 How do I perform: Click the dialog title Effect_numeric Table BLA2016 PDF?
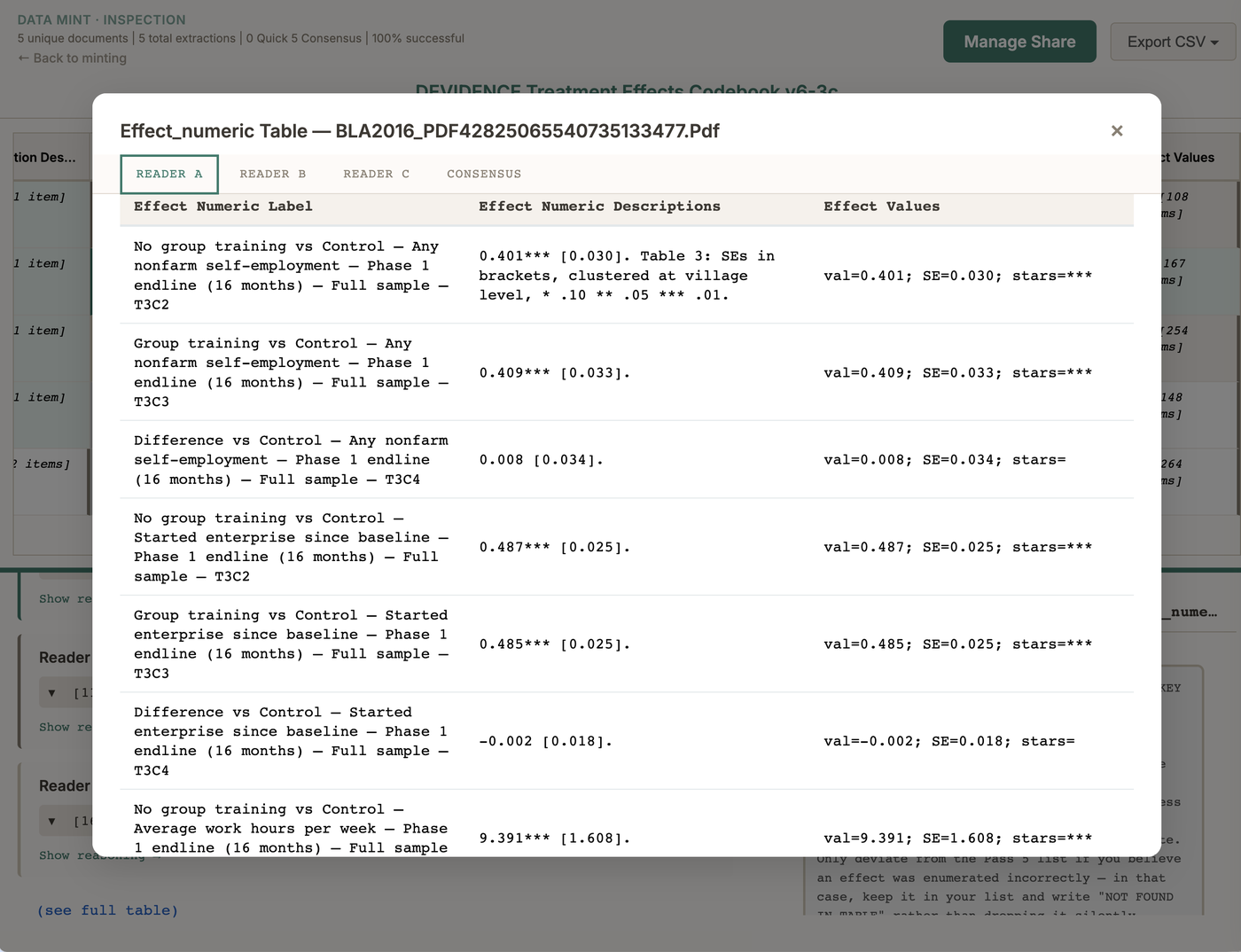[x=419, y=131]
